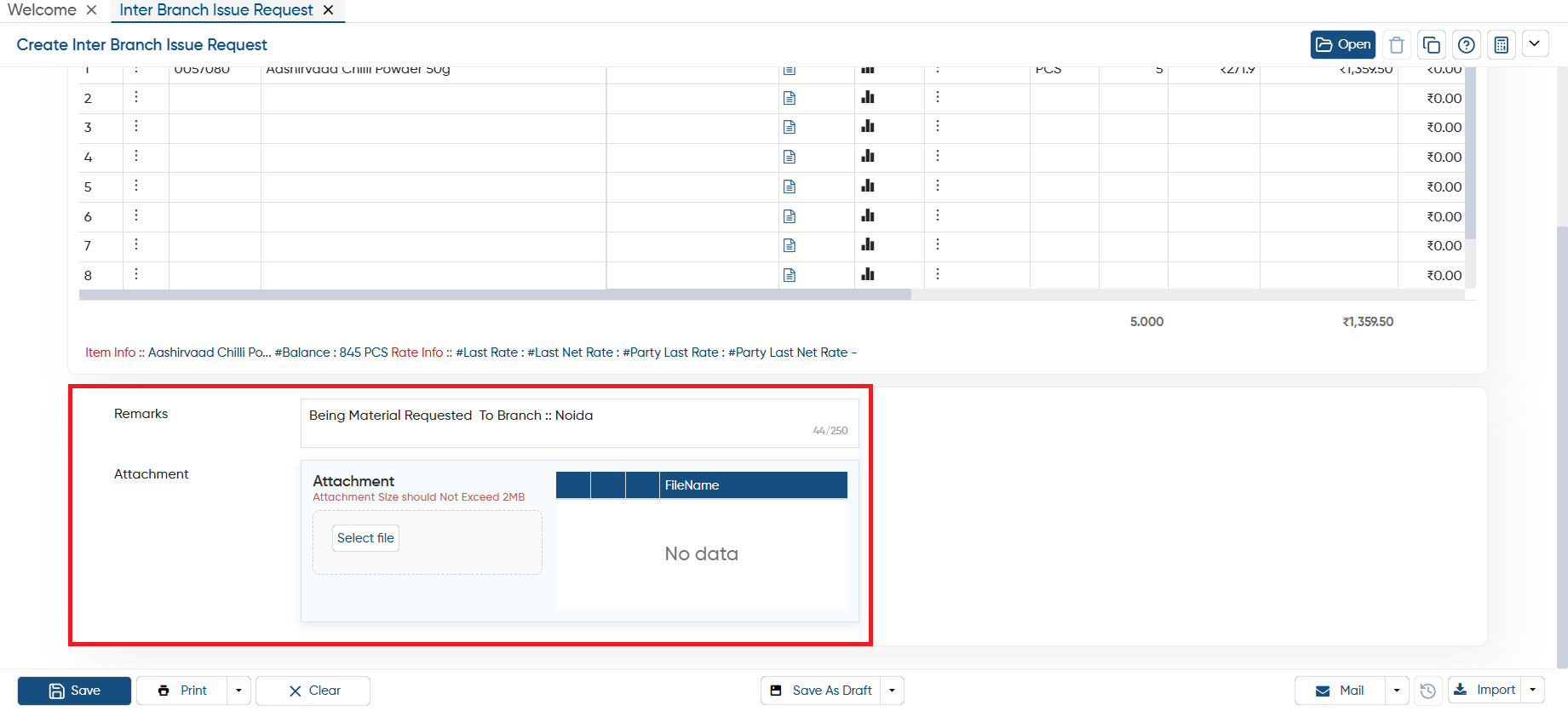Click the horizontal scrollbar of the item grid
Image resolution: width=1568 pixels, height=711 pixels.
pyautogui.click(x=495, y=295)
